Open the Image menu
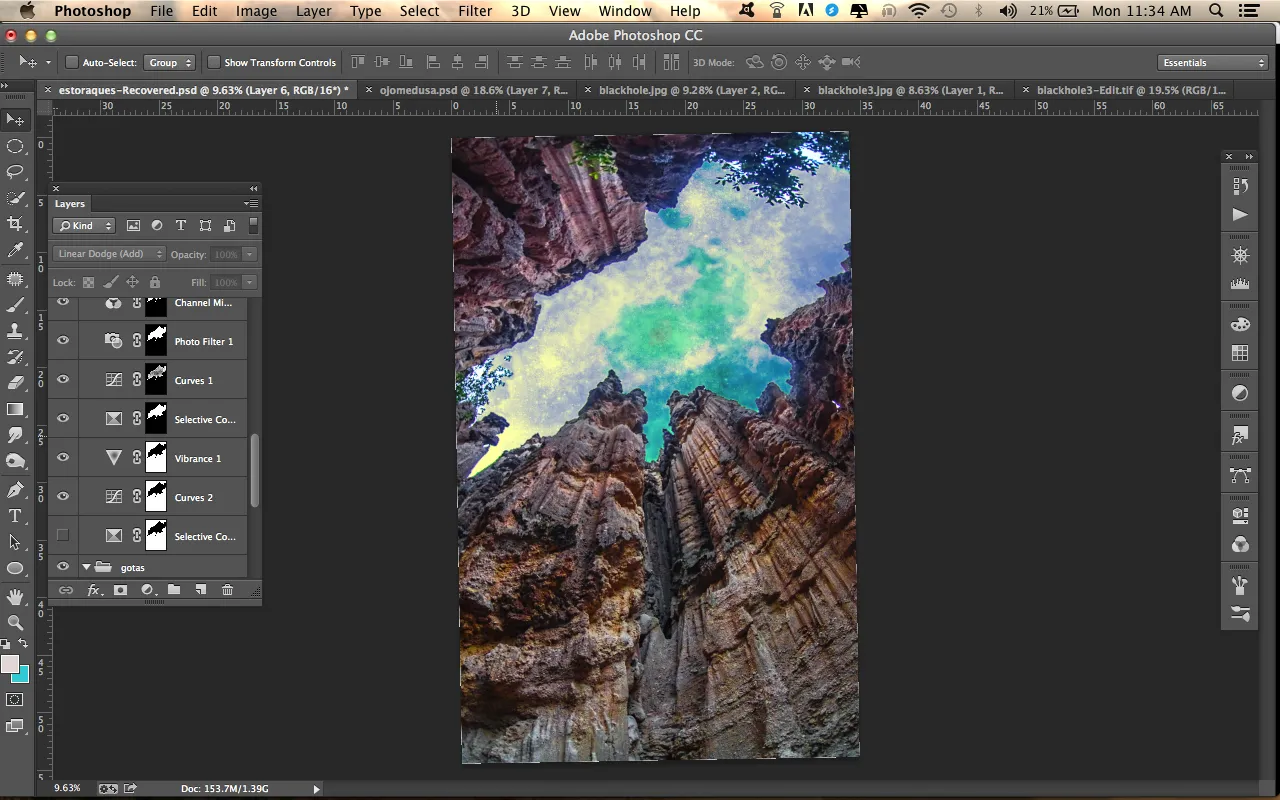The height and width of the screenshot is (800, 1280). coord(256,11)
